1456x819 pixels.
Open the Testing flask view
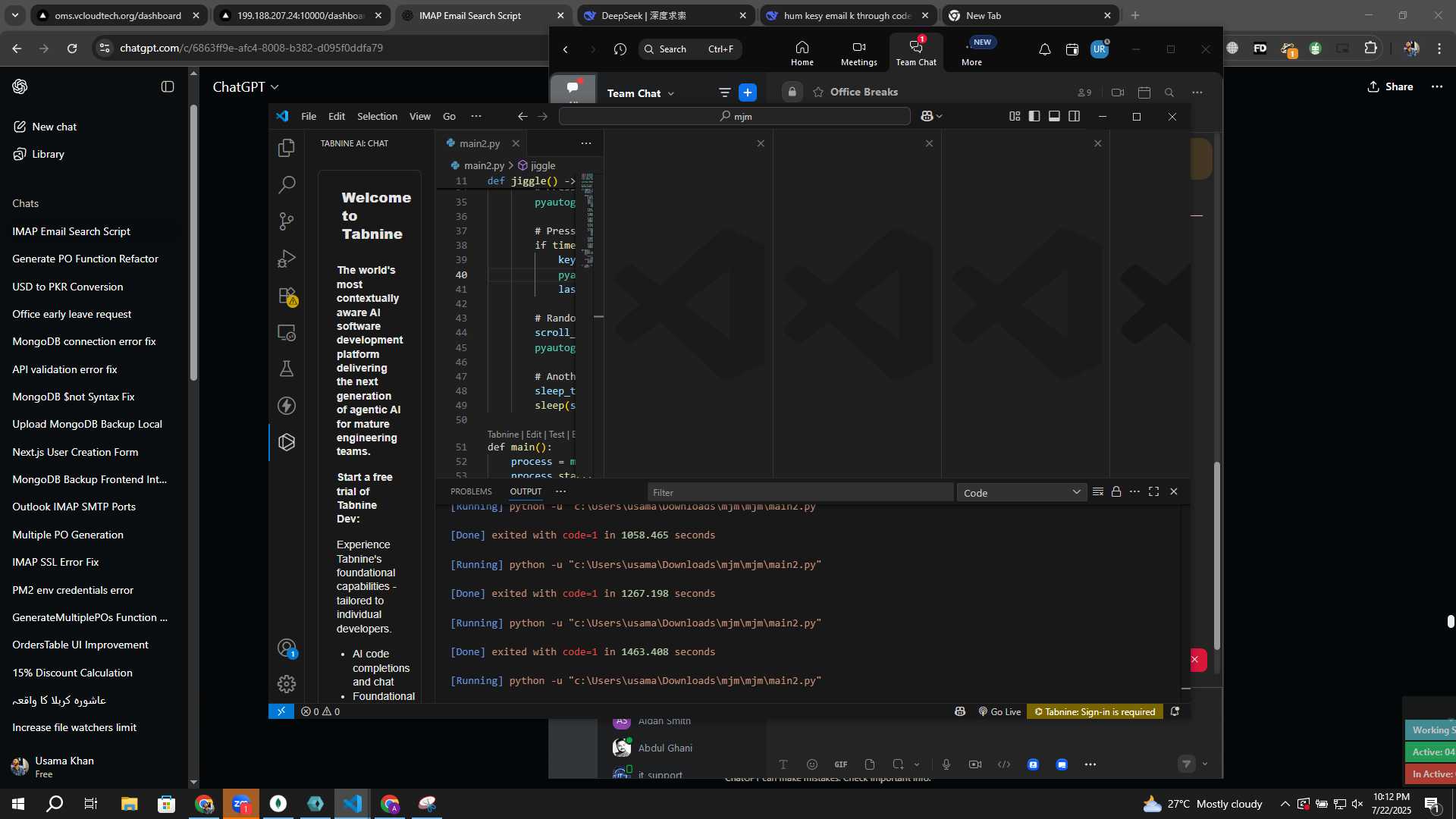pyautogui.click(x=287, y=369)
